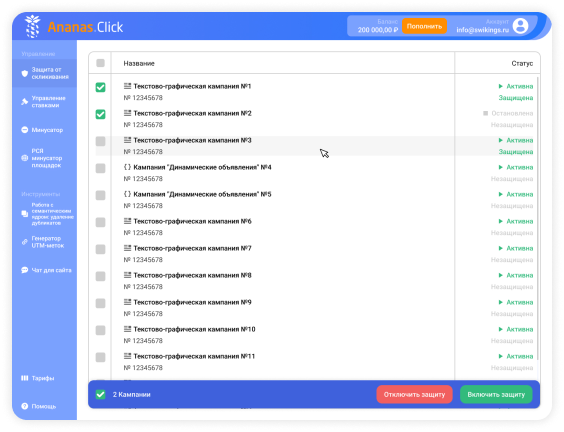
Task: Click Отключить защиту button
Action: pyautogui.click(x=414, y=394)
